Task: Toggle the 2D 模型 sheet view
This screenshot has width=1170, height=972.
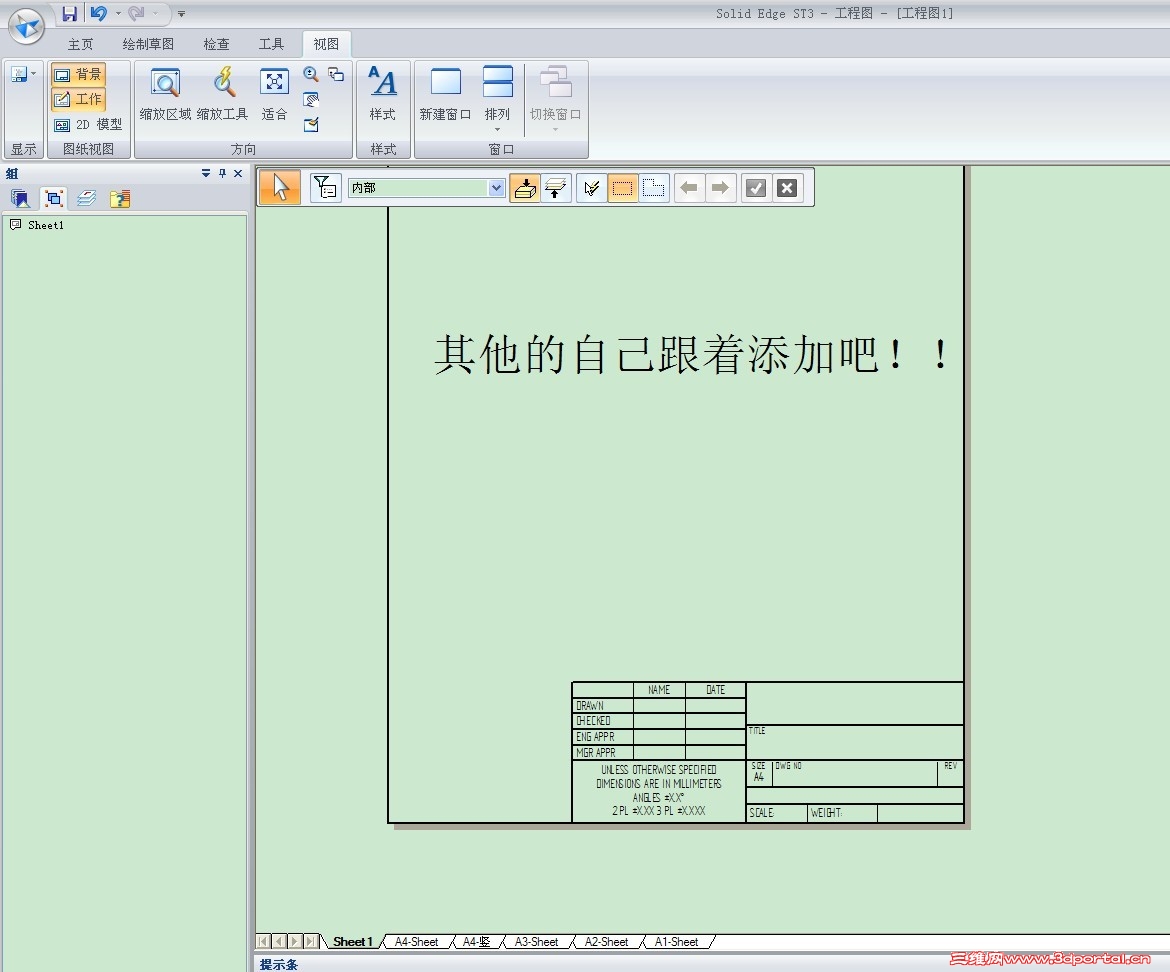Action: (88, 125)
